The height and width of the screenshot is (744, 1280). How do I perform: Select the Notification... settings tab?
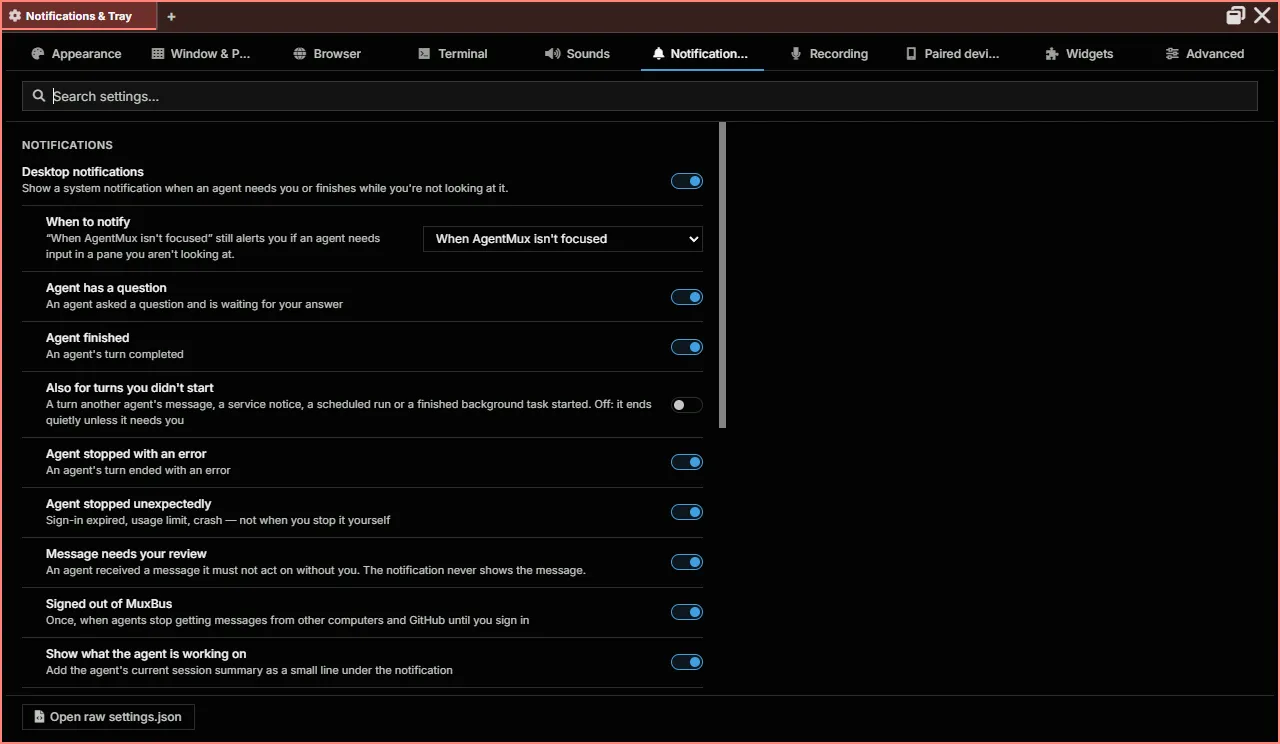click(700, 54)
